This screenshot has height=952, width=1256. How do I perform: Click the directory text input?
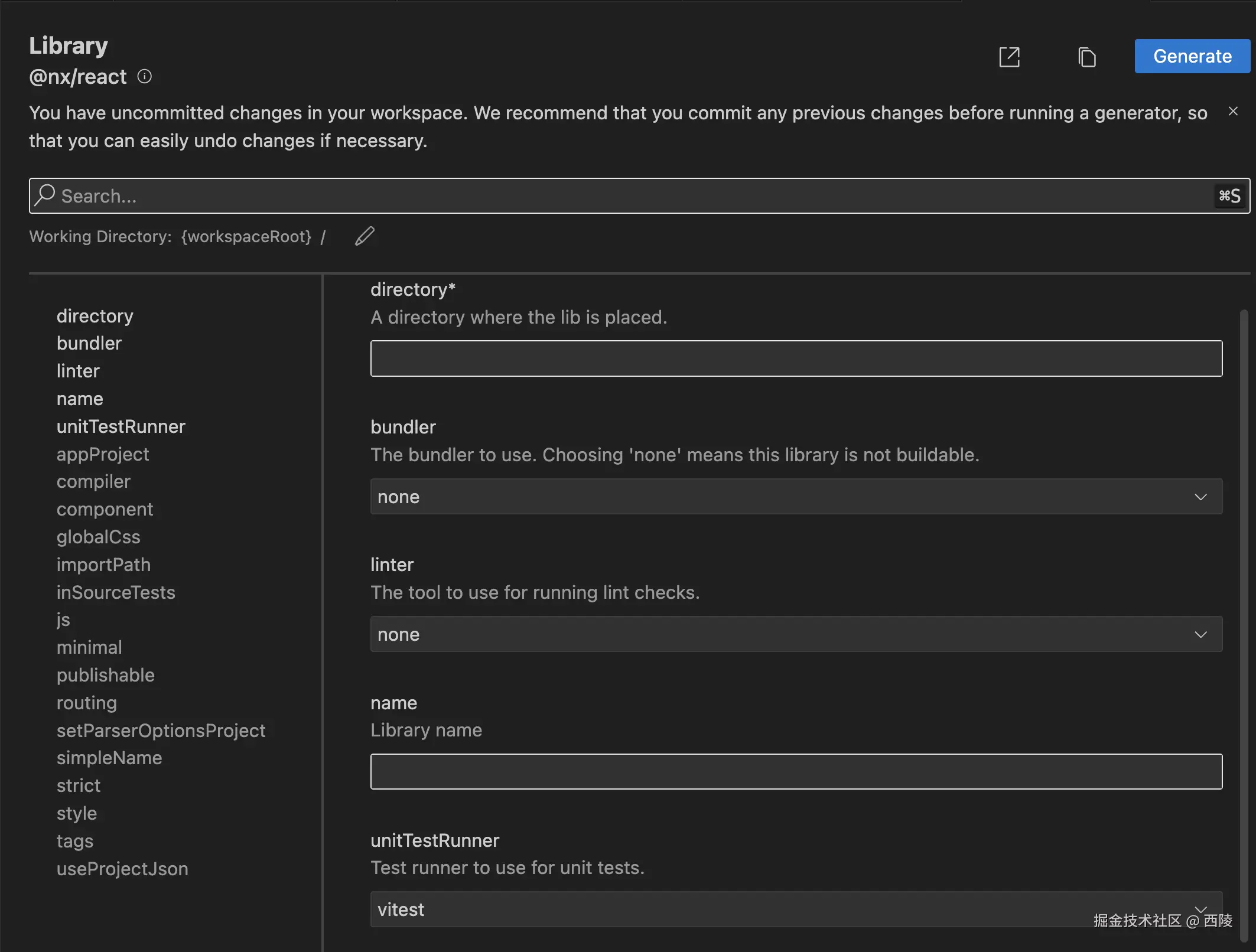pyautogui.click(x=796, y=358)
